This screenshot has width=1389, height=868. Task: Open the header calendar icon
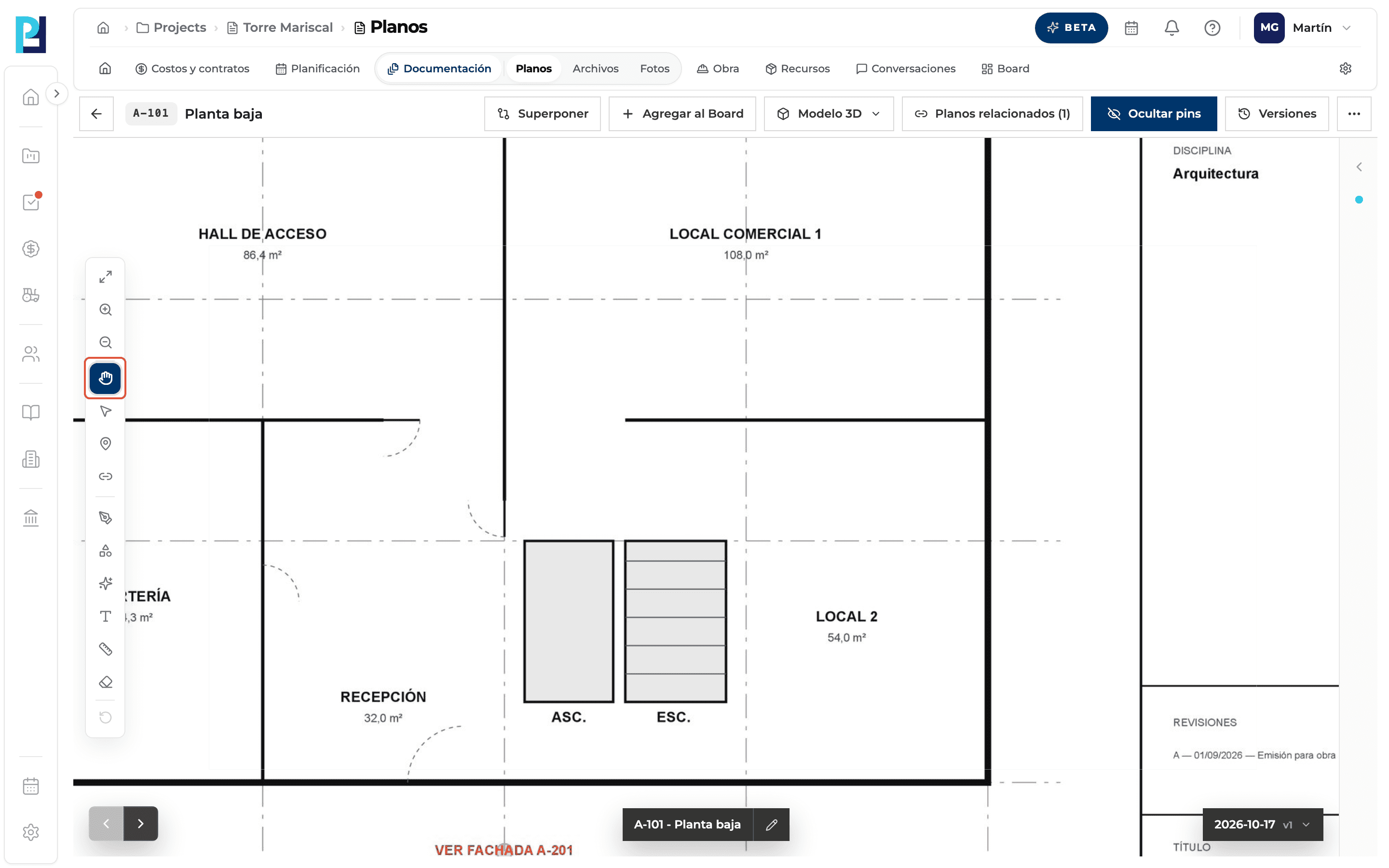[x=1130, y=27]
